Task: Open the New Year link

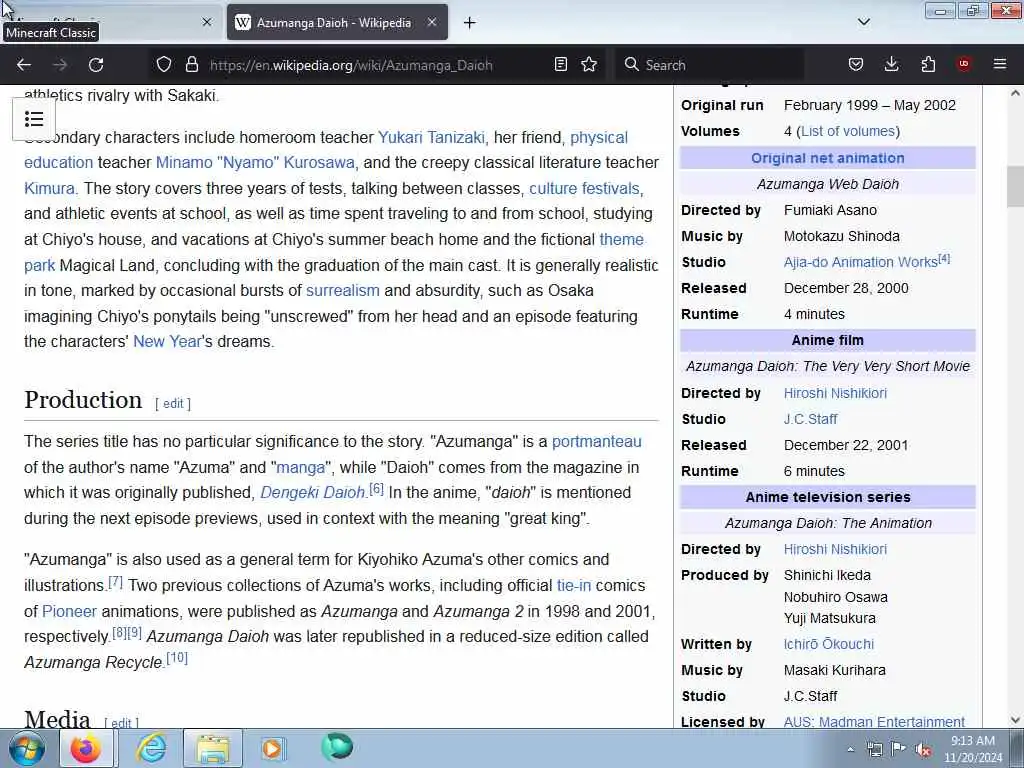Action: [167, 341]
